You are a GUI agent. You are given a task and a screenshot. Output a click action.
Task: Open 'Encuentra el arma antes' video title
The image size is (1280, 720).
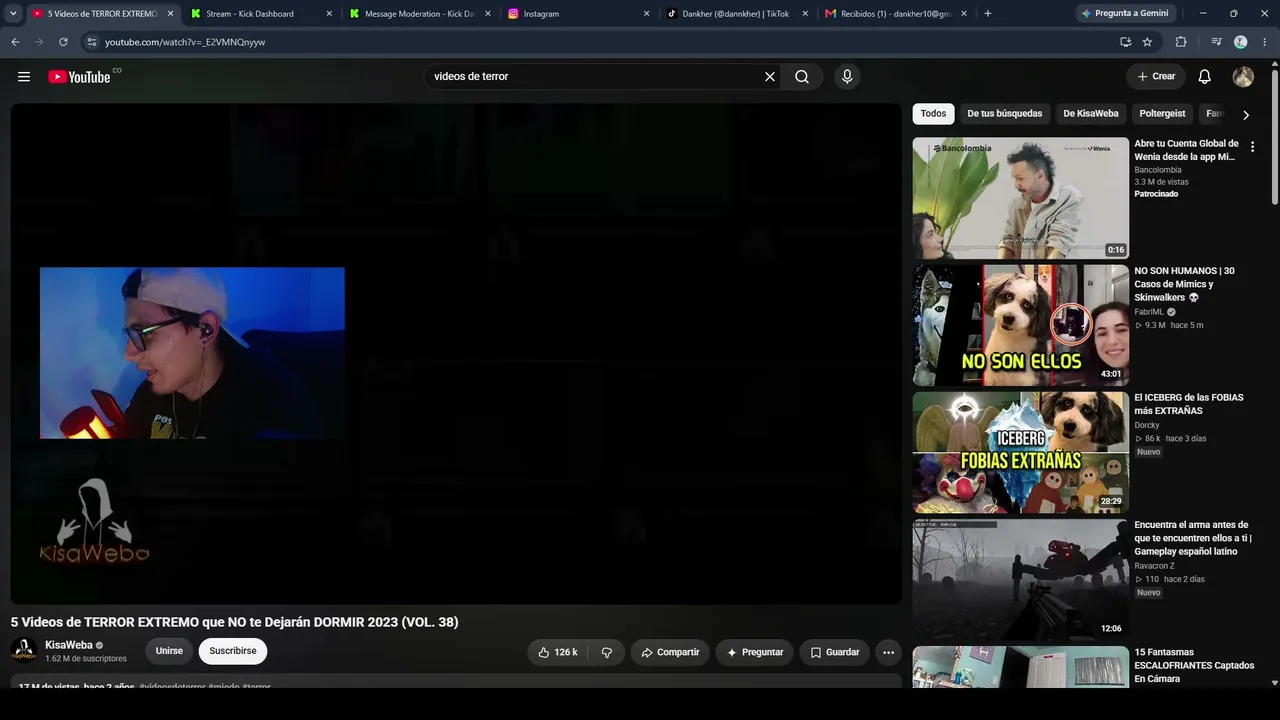point(1193,538)
